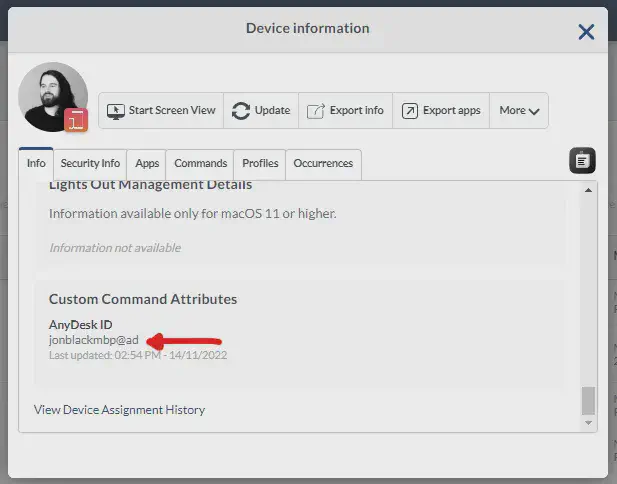The height and width of the screenshot is (484, 617).
Task: Switch to the Info tab
Action: [36, 163]
